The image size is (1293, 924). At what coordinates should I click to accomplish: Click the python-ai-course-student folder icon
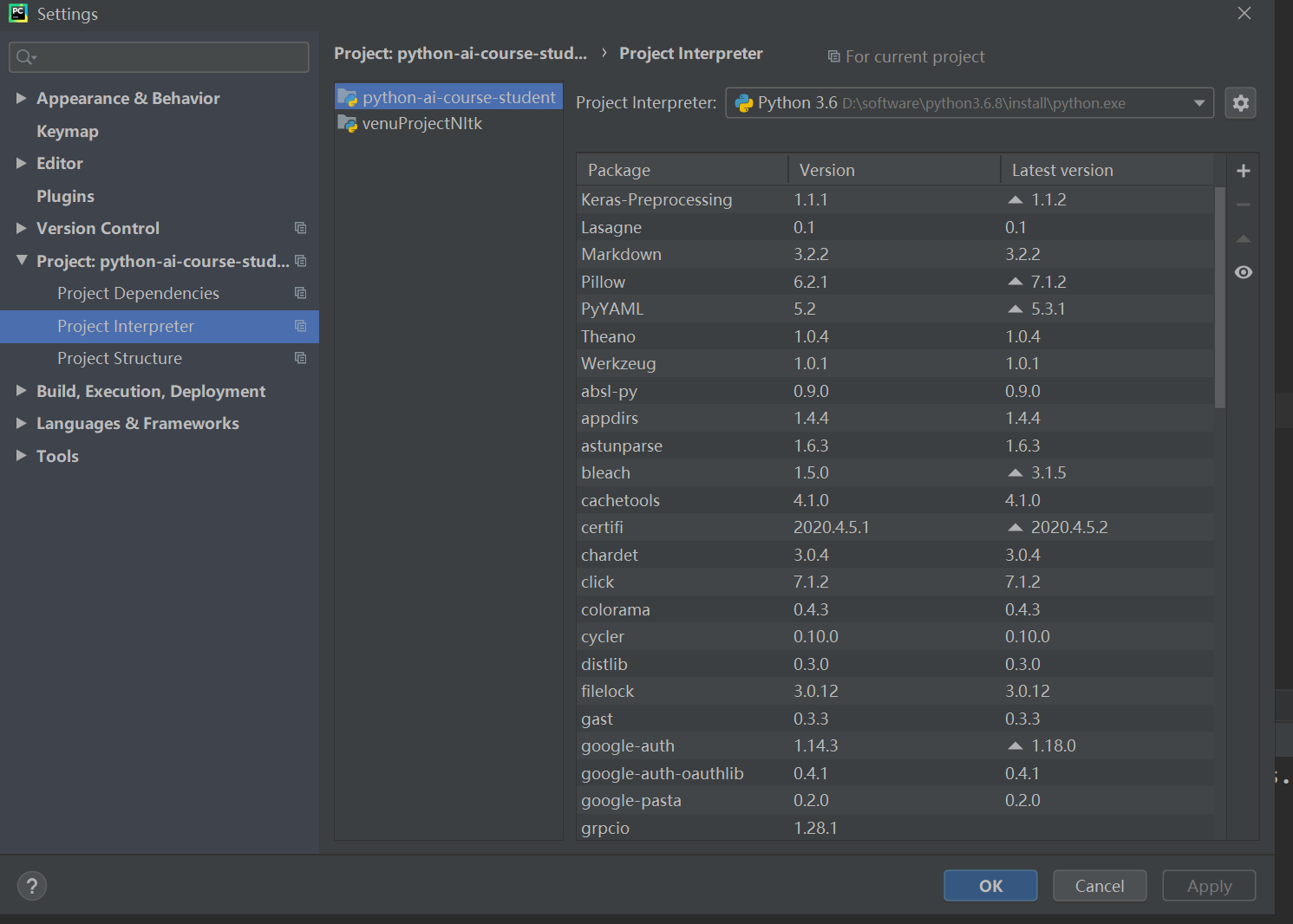pos(347,97)
